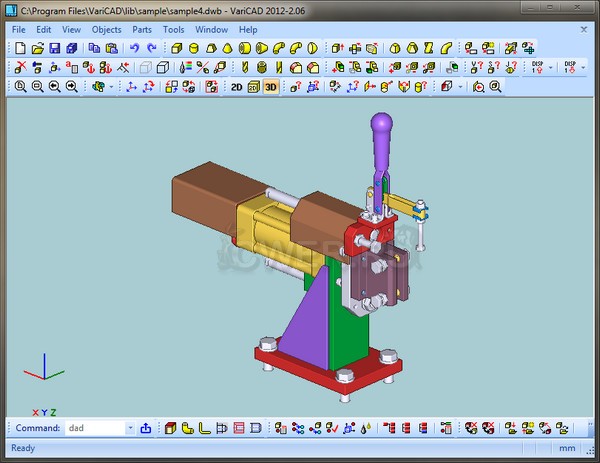Open the Objects menu
The width and height of the screenshot is (600, 463).
point(106,29)
